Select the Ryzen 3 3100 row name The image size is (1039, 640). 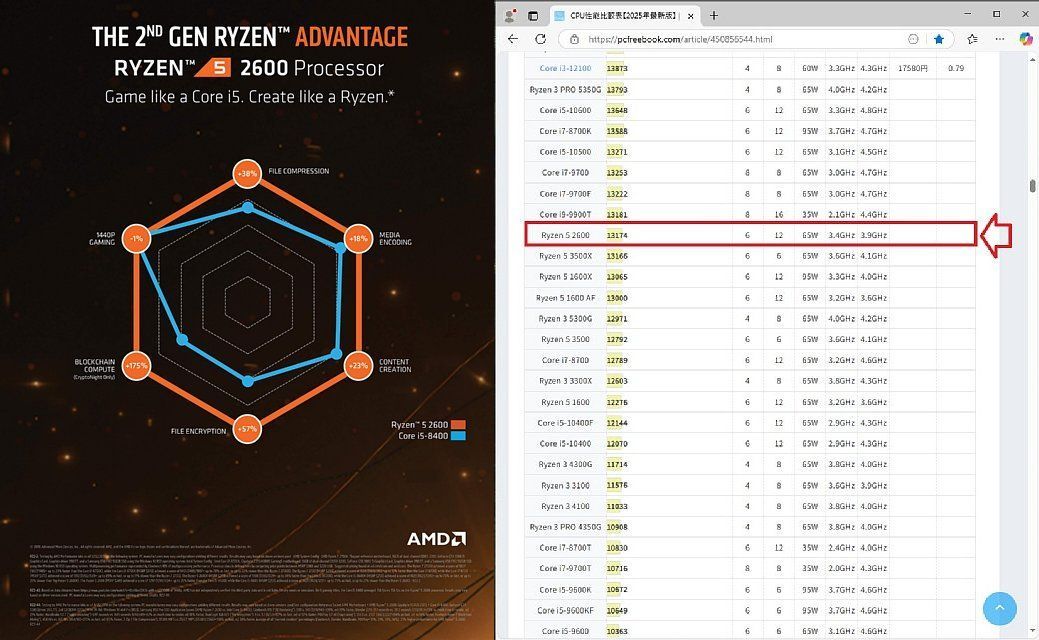point(565,486)
